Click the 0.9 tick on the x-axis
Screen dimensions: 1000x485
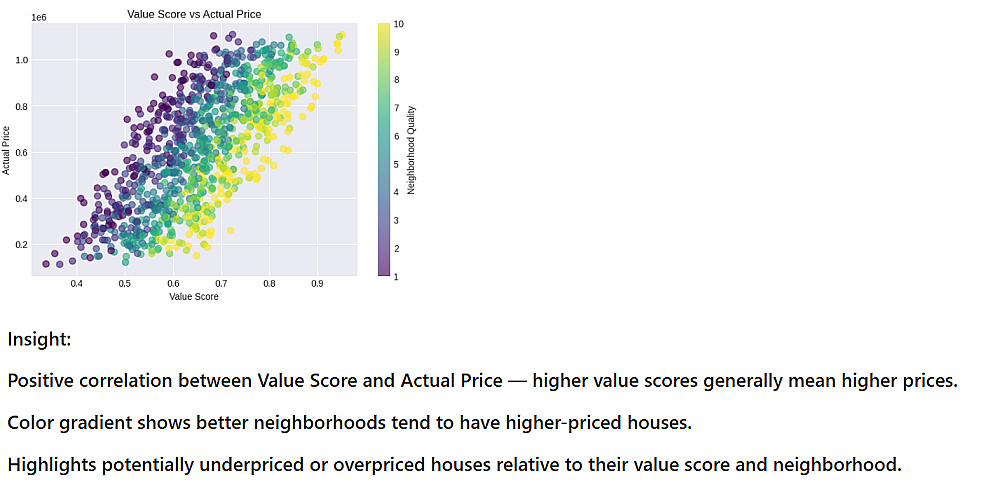point(317,284)
